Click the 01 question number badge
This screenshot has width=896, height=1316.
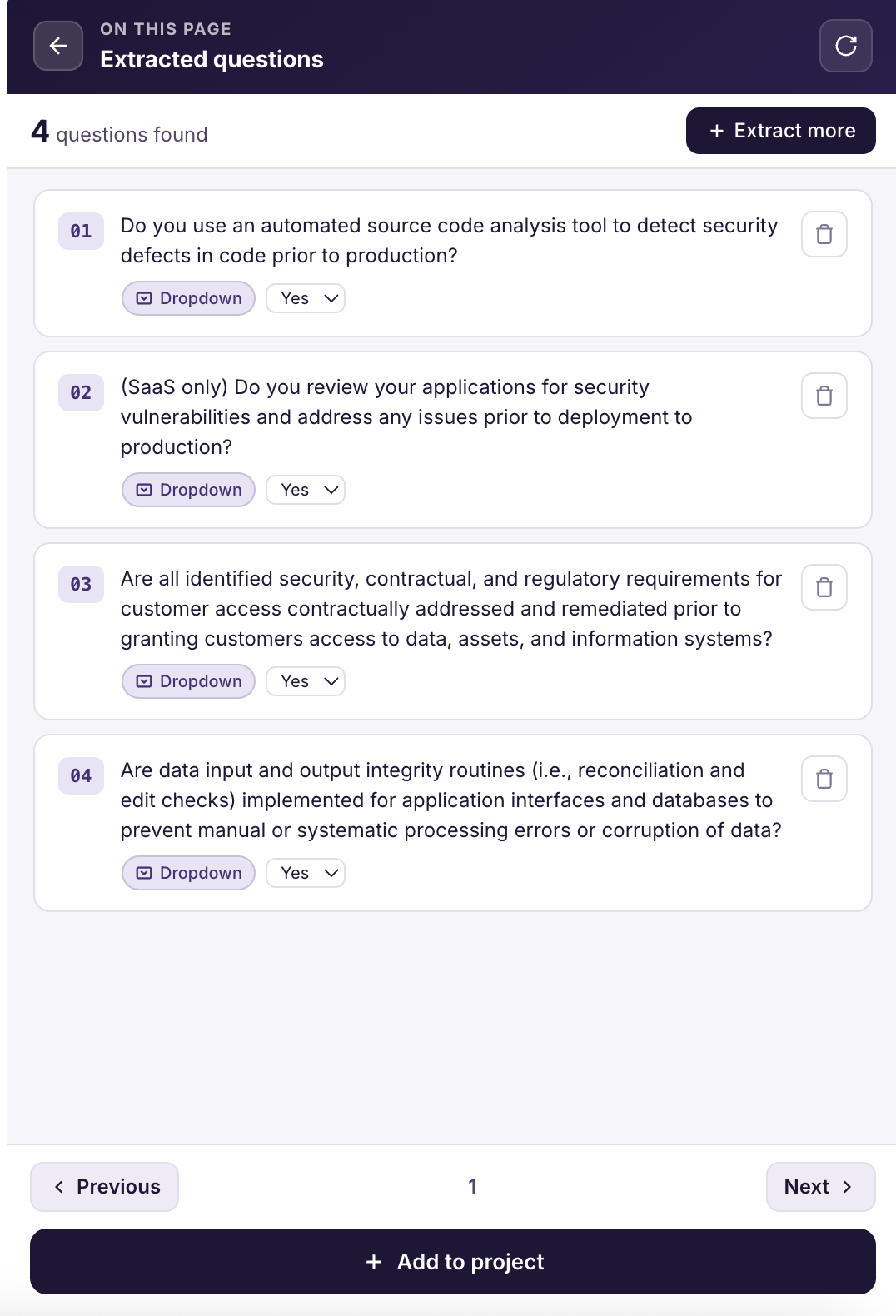tap(81, 231)
